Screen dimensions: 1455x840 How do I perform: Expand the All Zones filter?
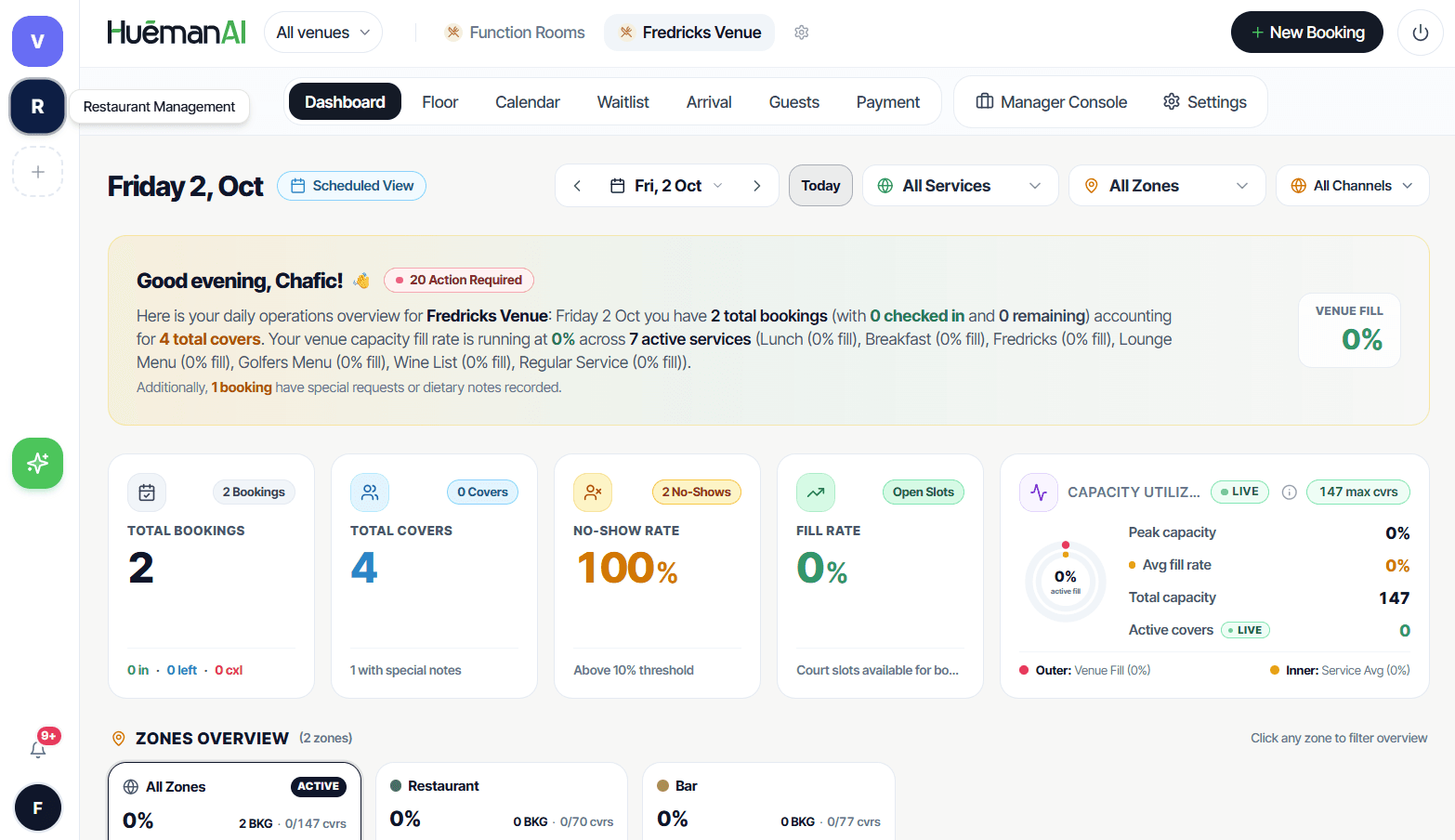tap(1167, 186)
